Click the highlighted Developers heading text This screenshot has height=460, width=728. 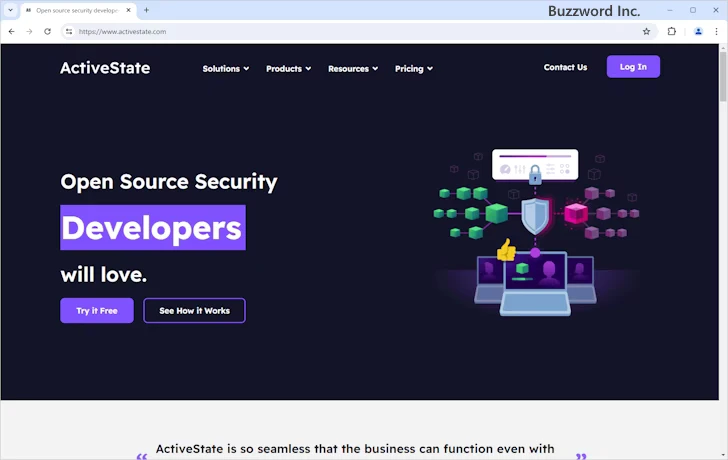pyautogui.click(x=153, y=227)
